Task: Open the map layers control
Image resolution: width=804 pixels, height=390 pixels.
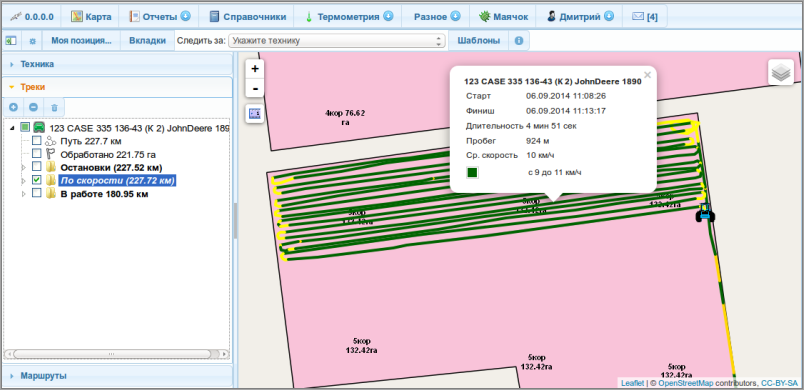Action: click(780, 72)
